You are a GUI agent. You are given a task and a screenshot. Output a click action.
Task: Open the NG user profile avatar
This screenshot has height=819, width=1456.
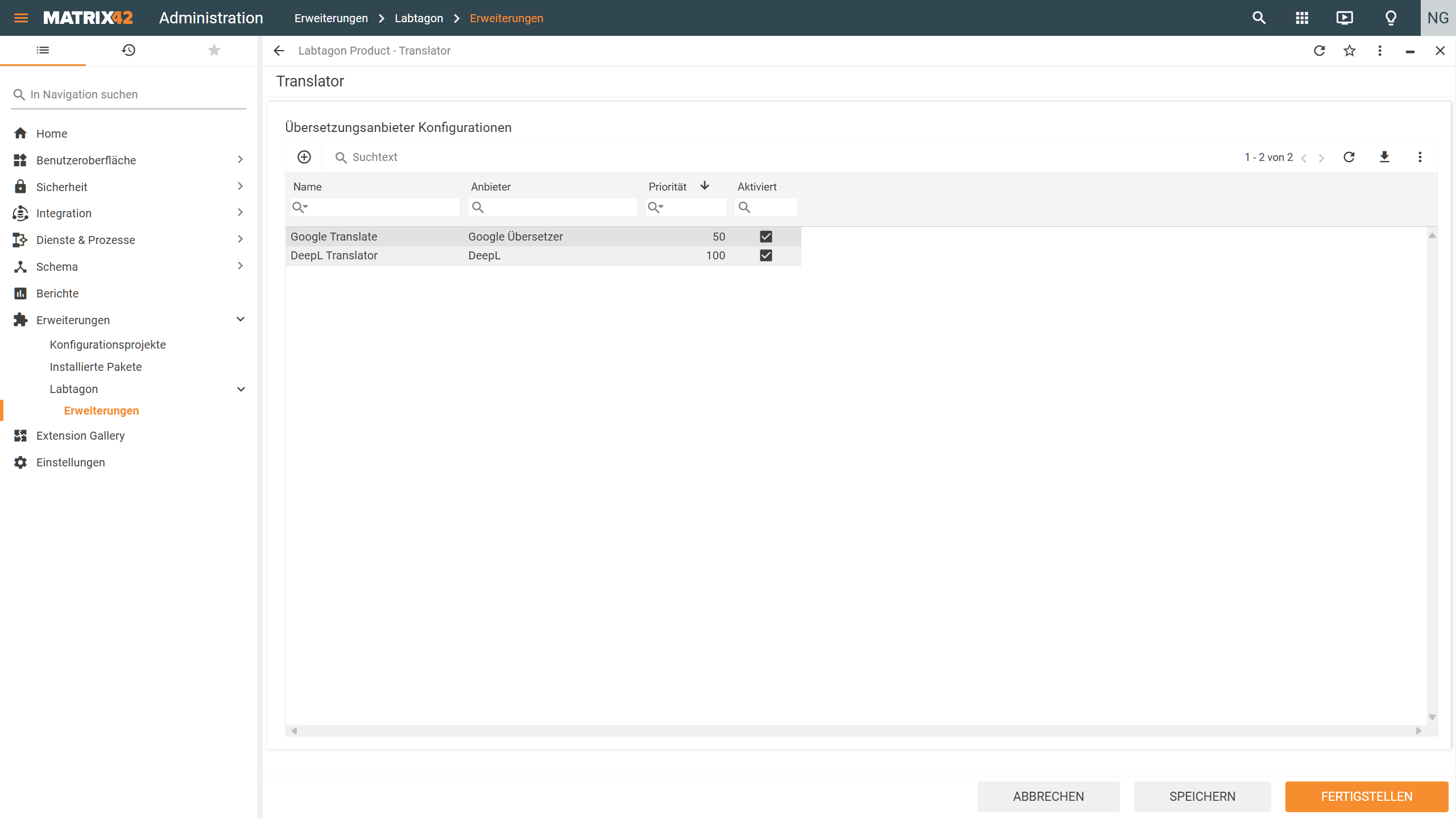(x=1438, y=18)
